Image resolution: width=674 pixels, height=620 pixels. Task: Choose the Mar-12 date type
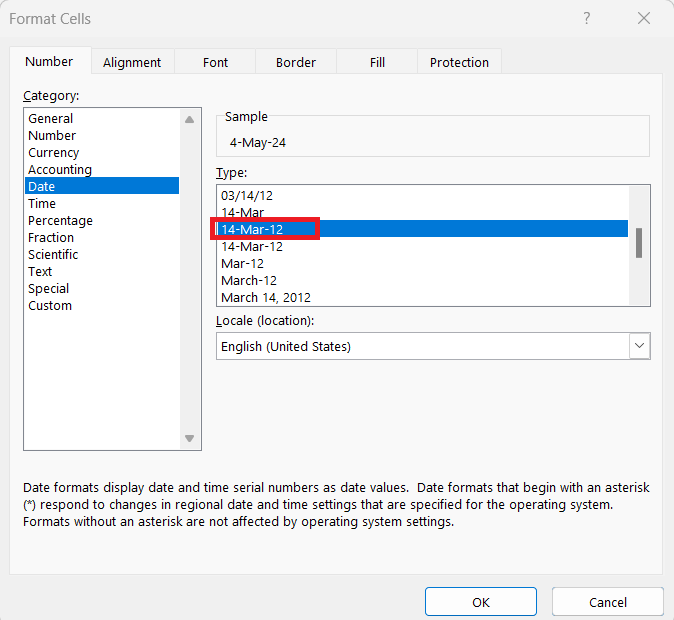[423, 263]
